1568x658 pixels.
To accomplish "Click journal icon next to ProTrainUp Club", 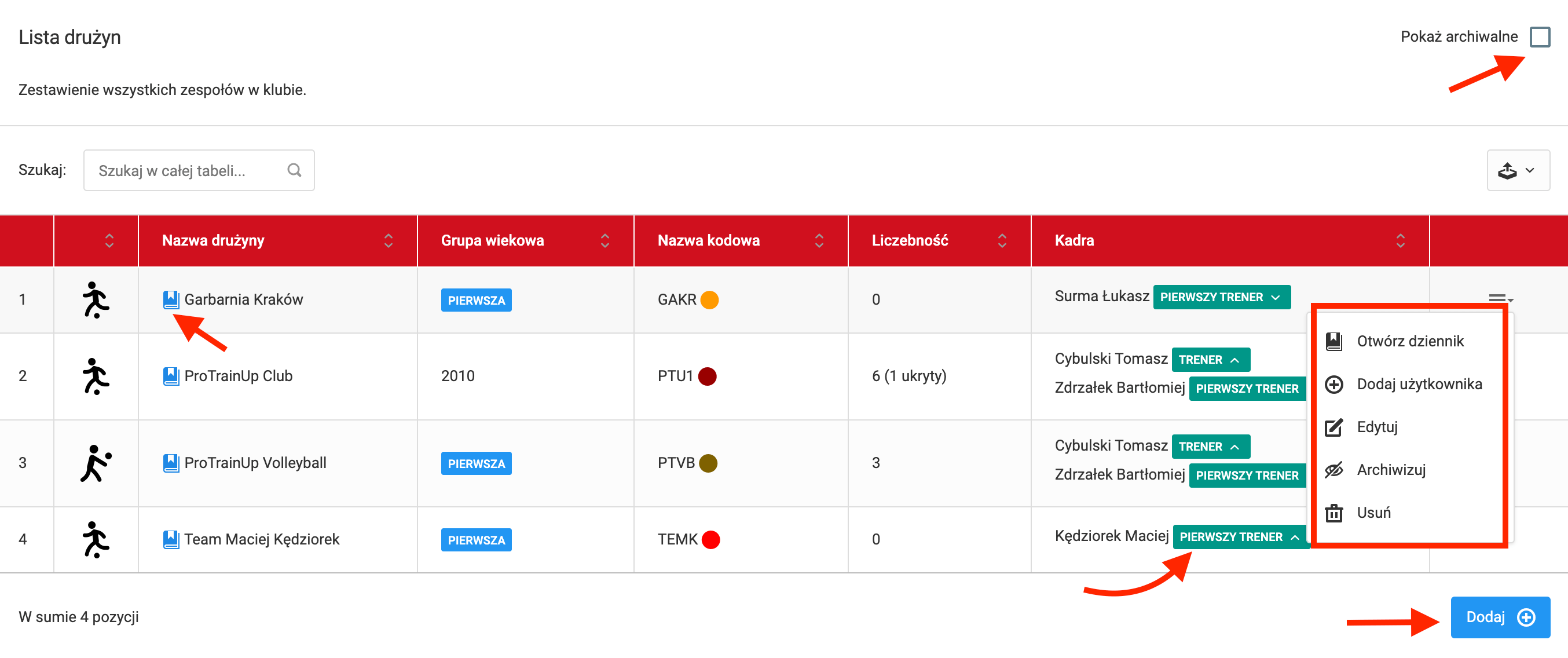I will [x=171, y=376].
